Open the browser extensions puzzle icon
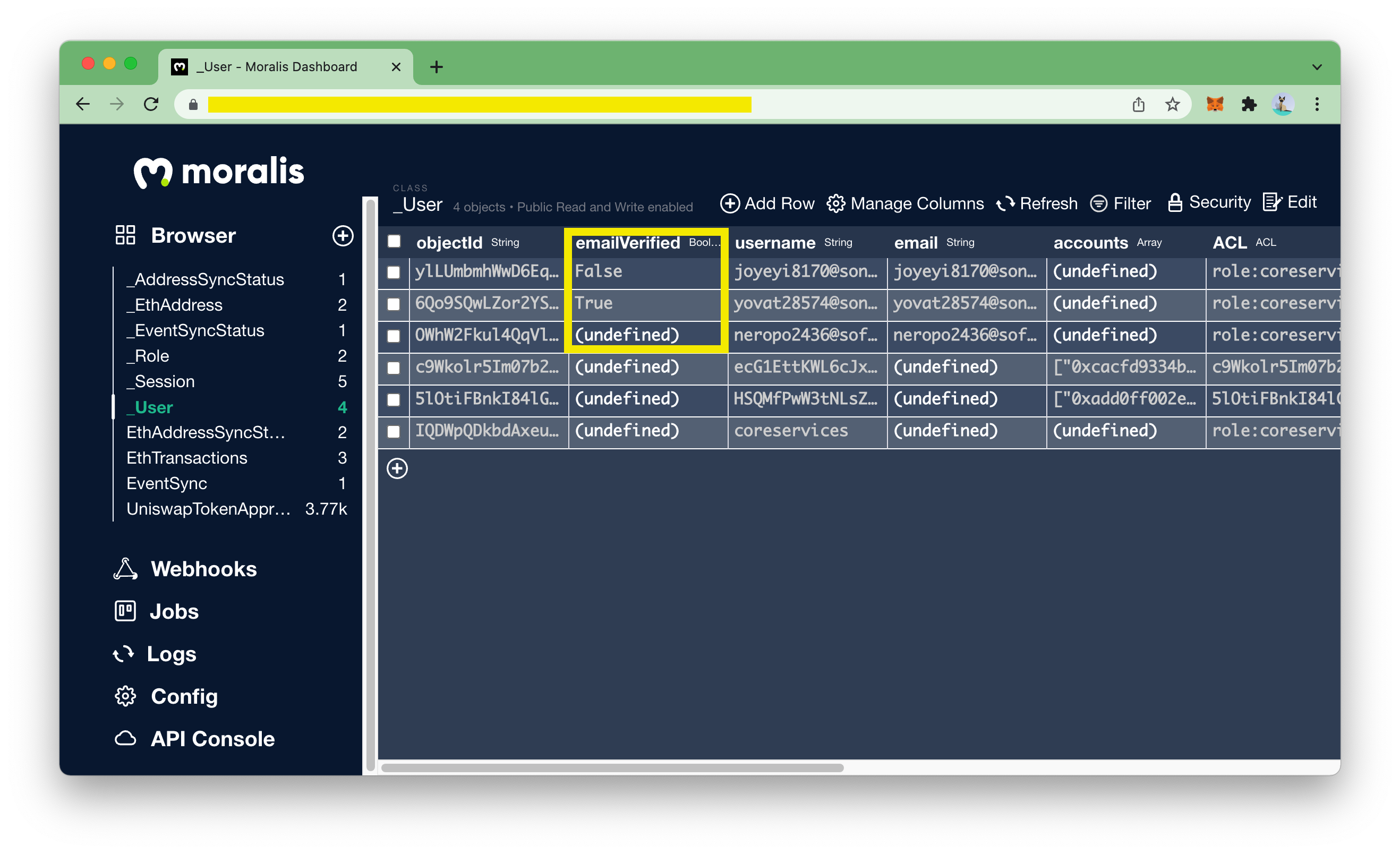Image resolution: width=1400 pixels, height=854 pixels. tap(1249, 105)
